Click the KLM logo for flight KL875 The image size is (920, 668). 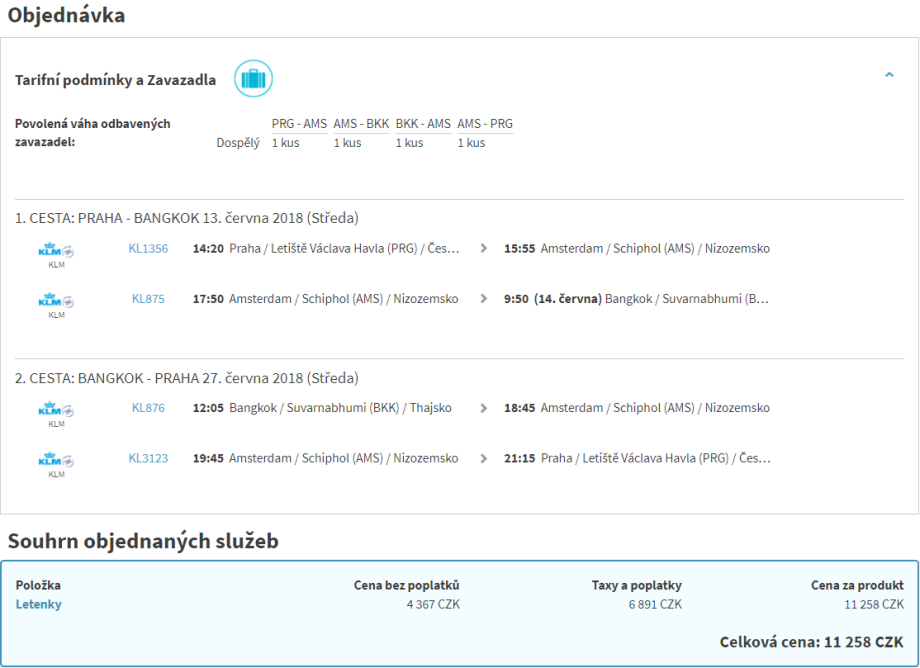(x=56, y=300)
